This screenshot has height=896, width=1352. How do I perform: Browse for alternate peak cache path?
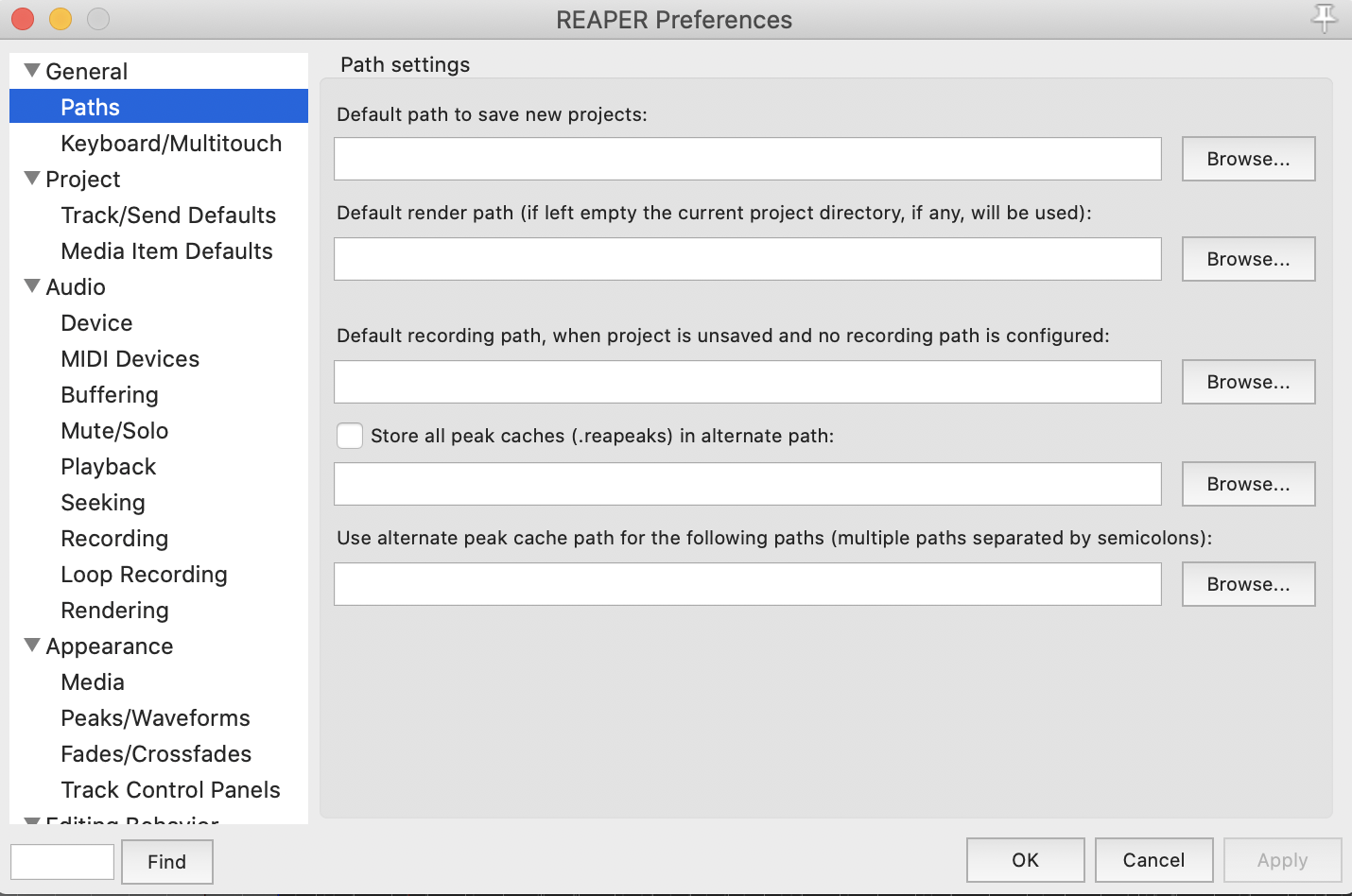click(x=1248, y=484)
